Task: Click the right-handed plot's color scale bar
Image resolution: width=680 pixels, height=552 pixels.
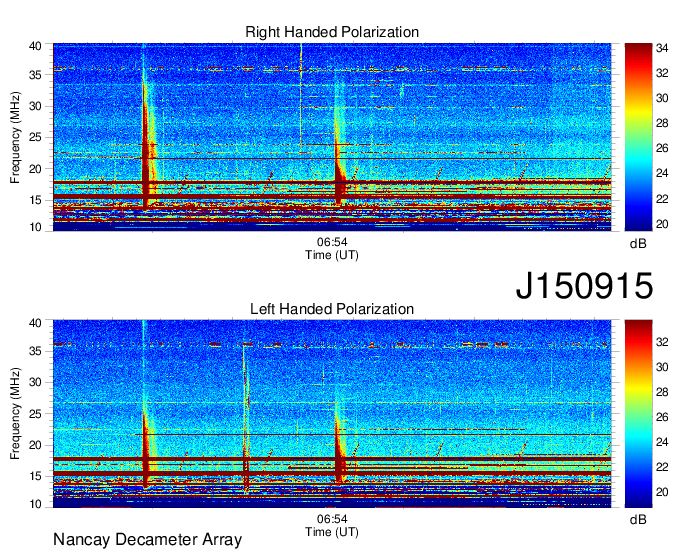Action: point(638,137)
